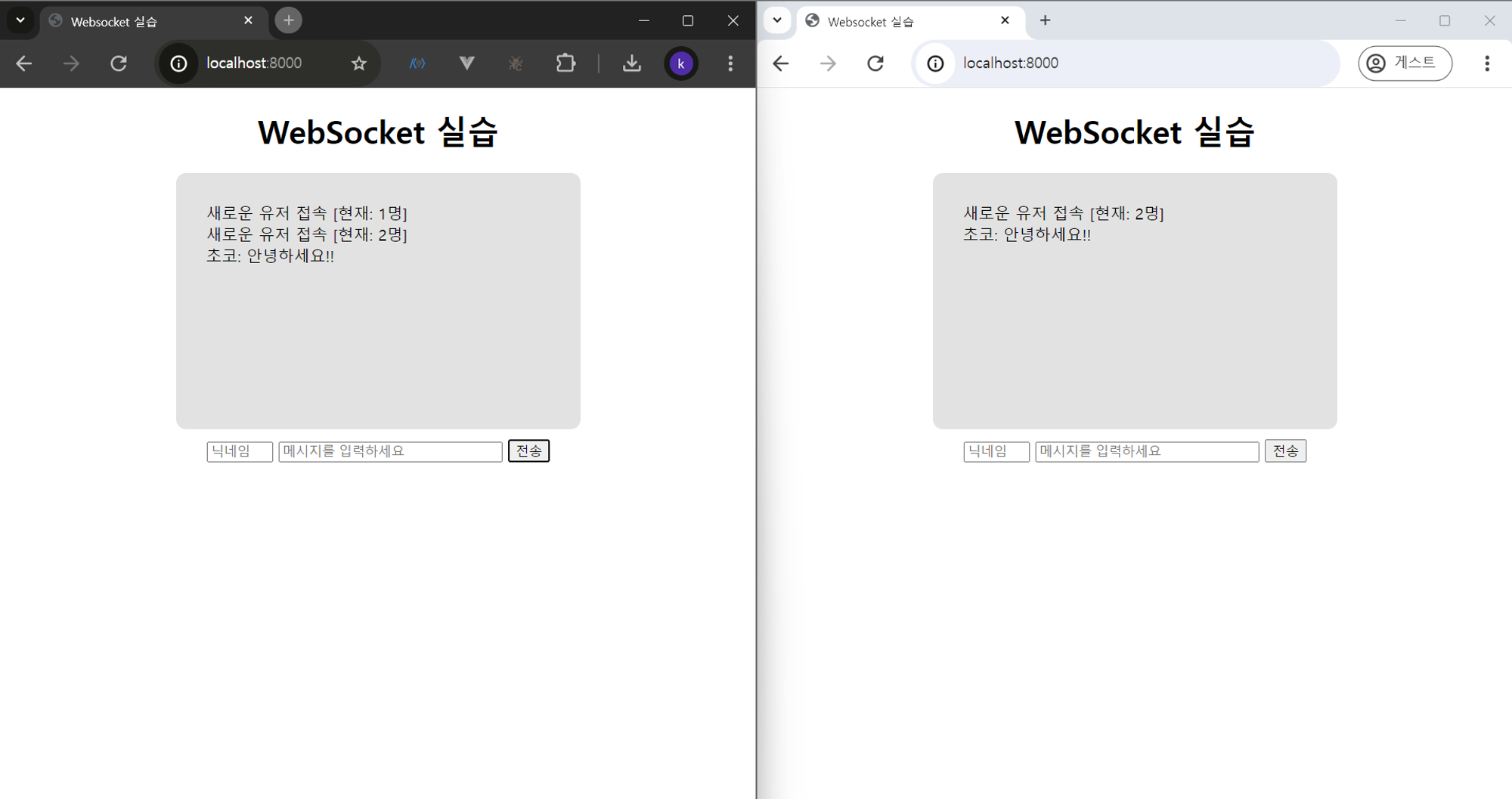Click '새로운 유저 접속 [현재: 1명]' line
The image size is (1512, 799).
pyautogui.click(x=307, y=213)
